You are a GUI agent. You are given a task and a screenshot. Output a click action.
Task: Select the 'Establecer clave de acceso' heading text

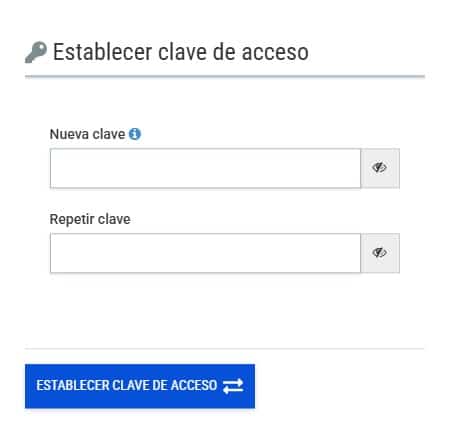[x=181, y=52]
